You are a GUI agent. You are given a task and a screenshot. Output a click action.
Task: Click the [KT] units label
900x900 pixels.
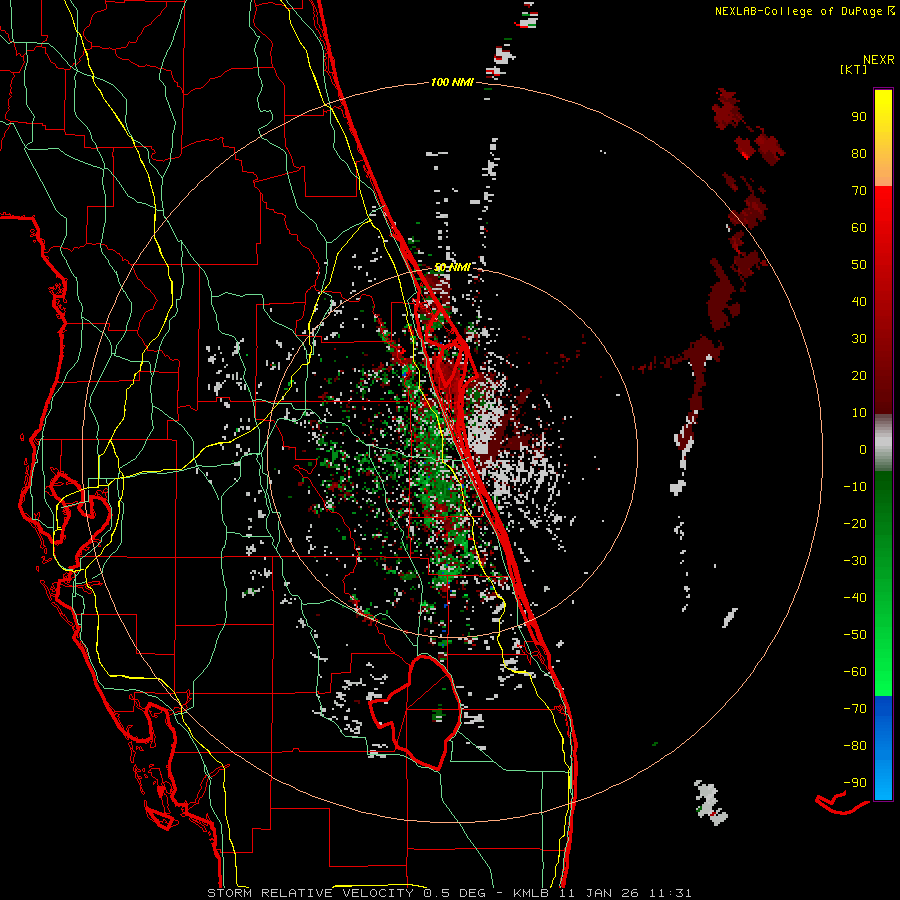coord(853,69)
